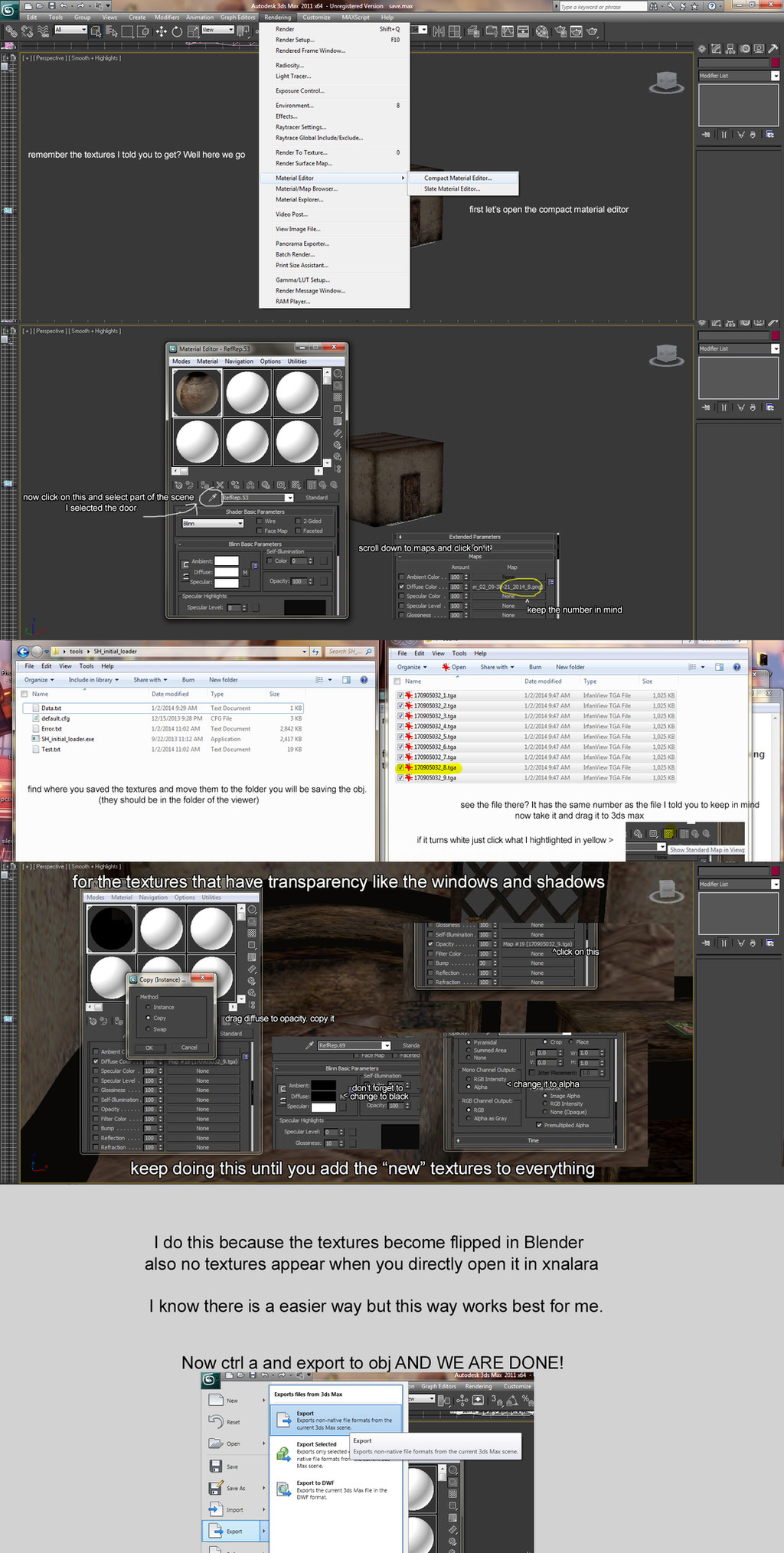Image resolution: width=784 pixels, height=1553 pixels.
Task: Select the Rotate transform tool in toolbar
Action: click(x=177, y=31)
